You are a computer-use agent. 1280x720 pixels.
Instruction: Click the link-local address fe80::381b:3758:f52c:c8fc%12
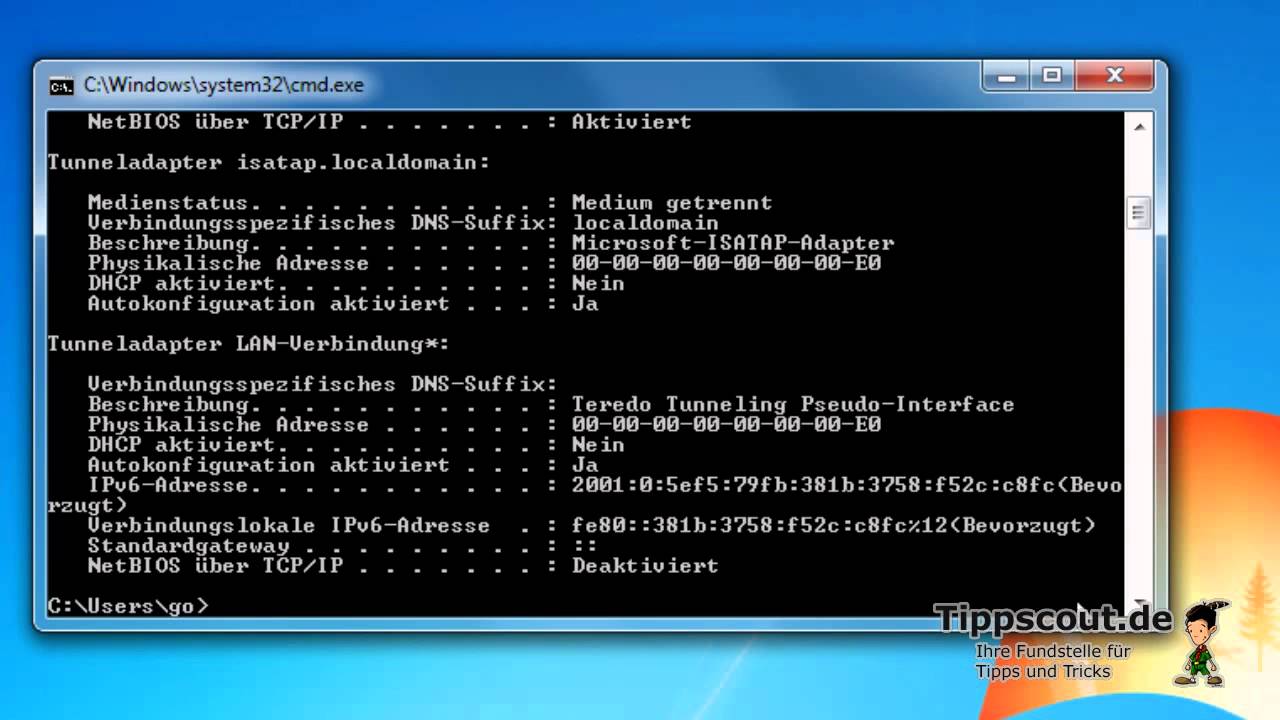[x=759, y=525]
